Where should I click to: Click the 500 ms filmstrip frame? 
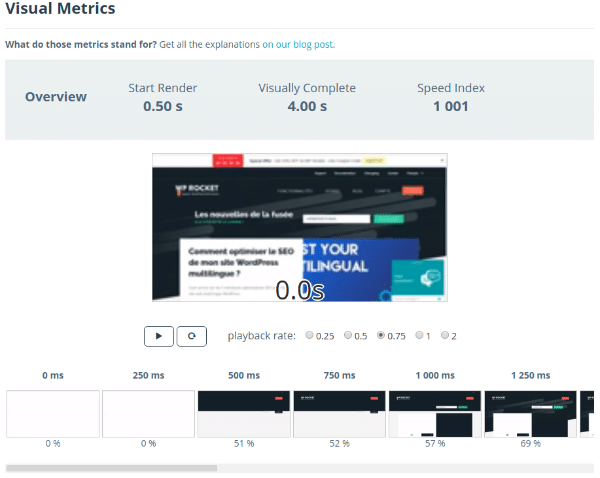(x=244, y=413)
